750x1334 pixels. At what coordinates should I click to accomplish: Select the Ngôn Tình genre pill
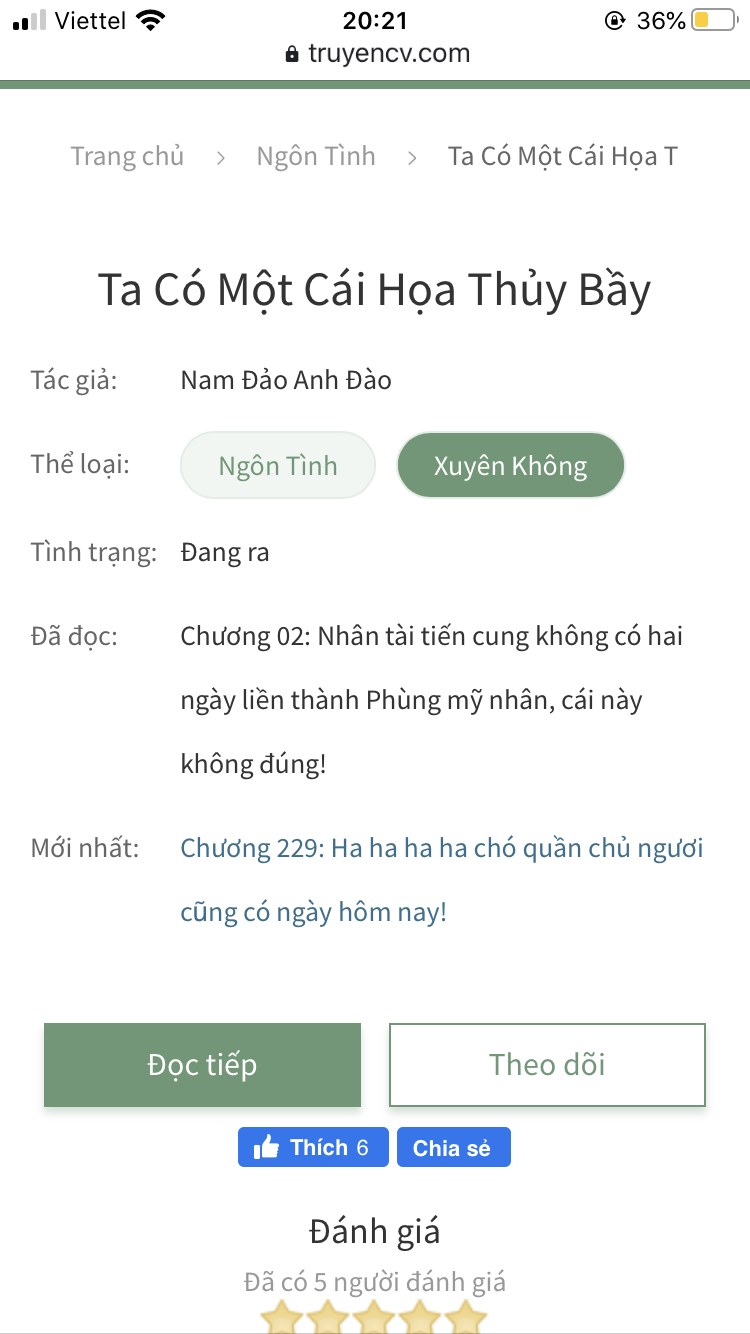(x=278, y=465)
